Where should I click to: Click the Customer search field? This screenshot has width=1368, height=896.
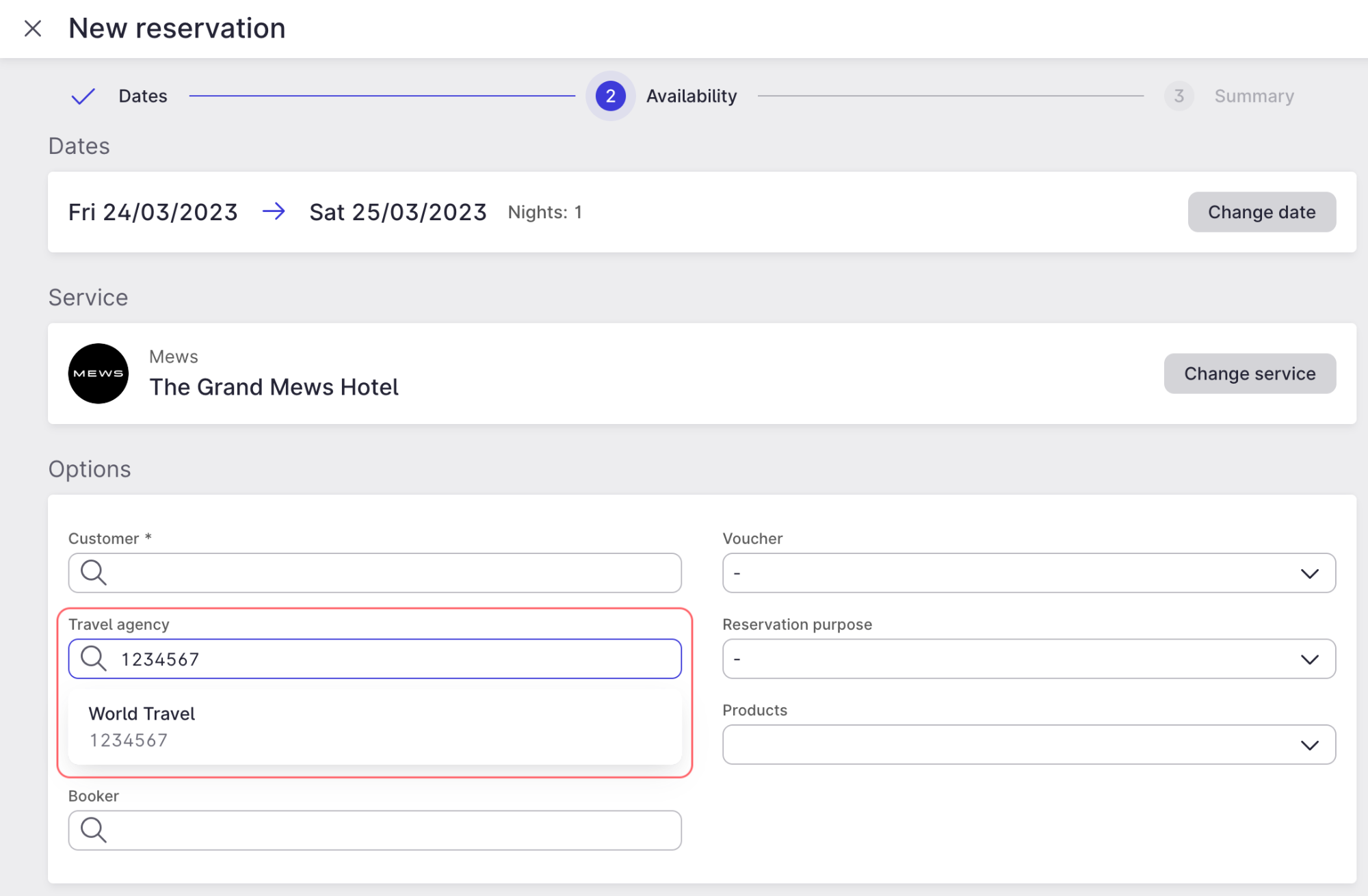(x=375, y=573)
